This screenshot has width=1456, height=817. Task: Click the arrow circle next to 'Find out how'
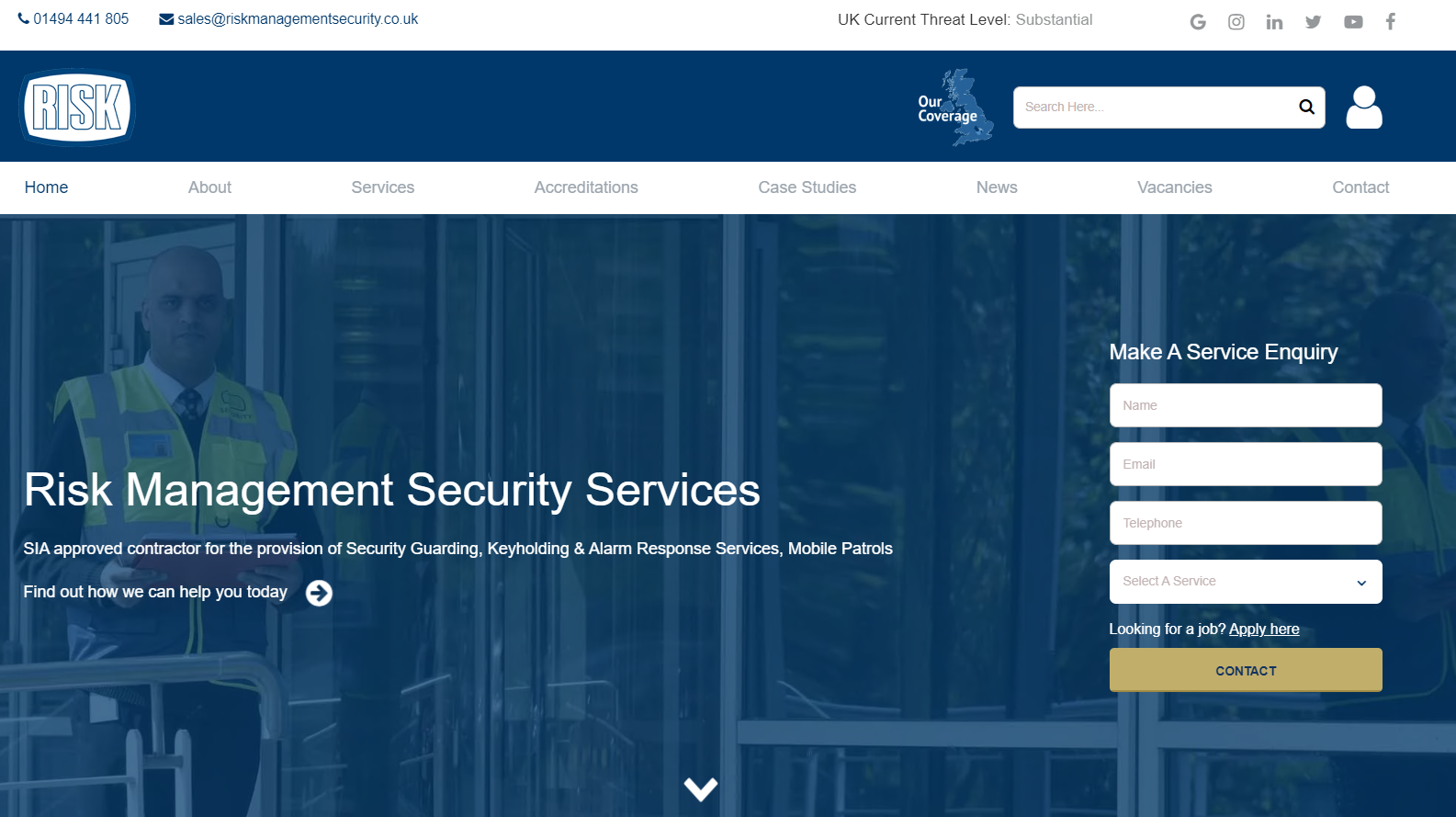point(319,593)
